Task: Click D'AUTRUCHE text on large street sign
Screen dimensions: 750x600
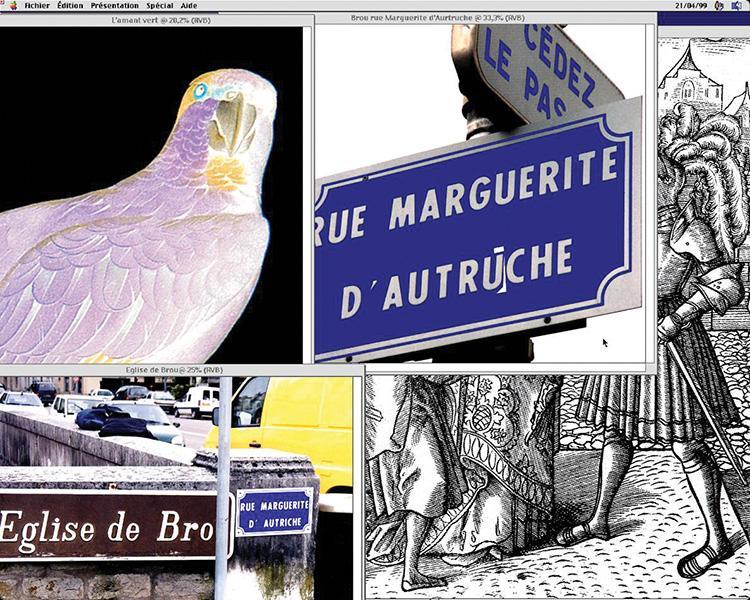Action: (x=455, y=278)
